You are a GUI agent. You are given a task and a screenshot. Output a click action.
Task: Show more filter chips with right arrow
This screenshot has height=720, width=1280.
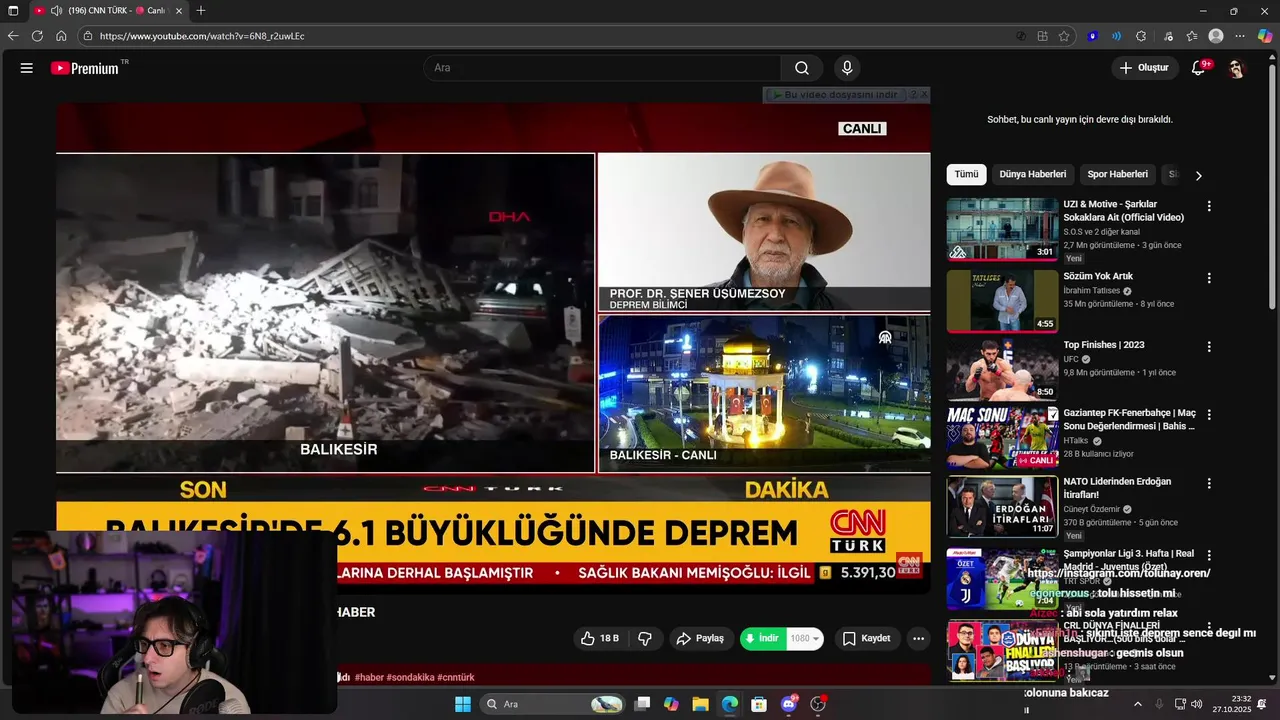pyautogui.click(x=1198, y=175)
